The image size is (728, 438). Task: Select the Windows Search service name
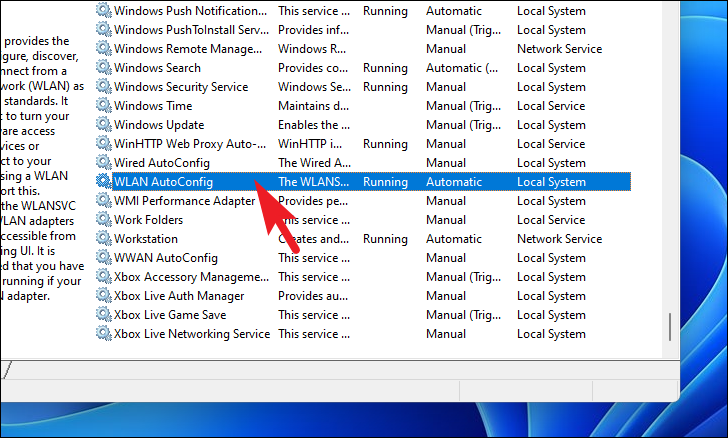tap(157, 68)
